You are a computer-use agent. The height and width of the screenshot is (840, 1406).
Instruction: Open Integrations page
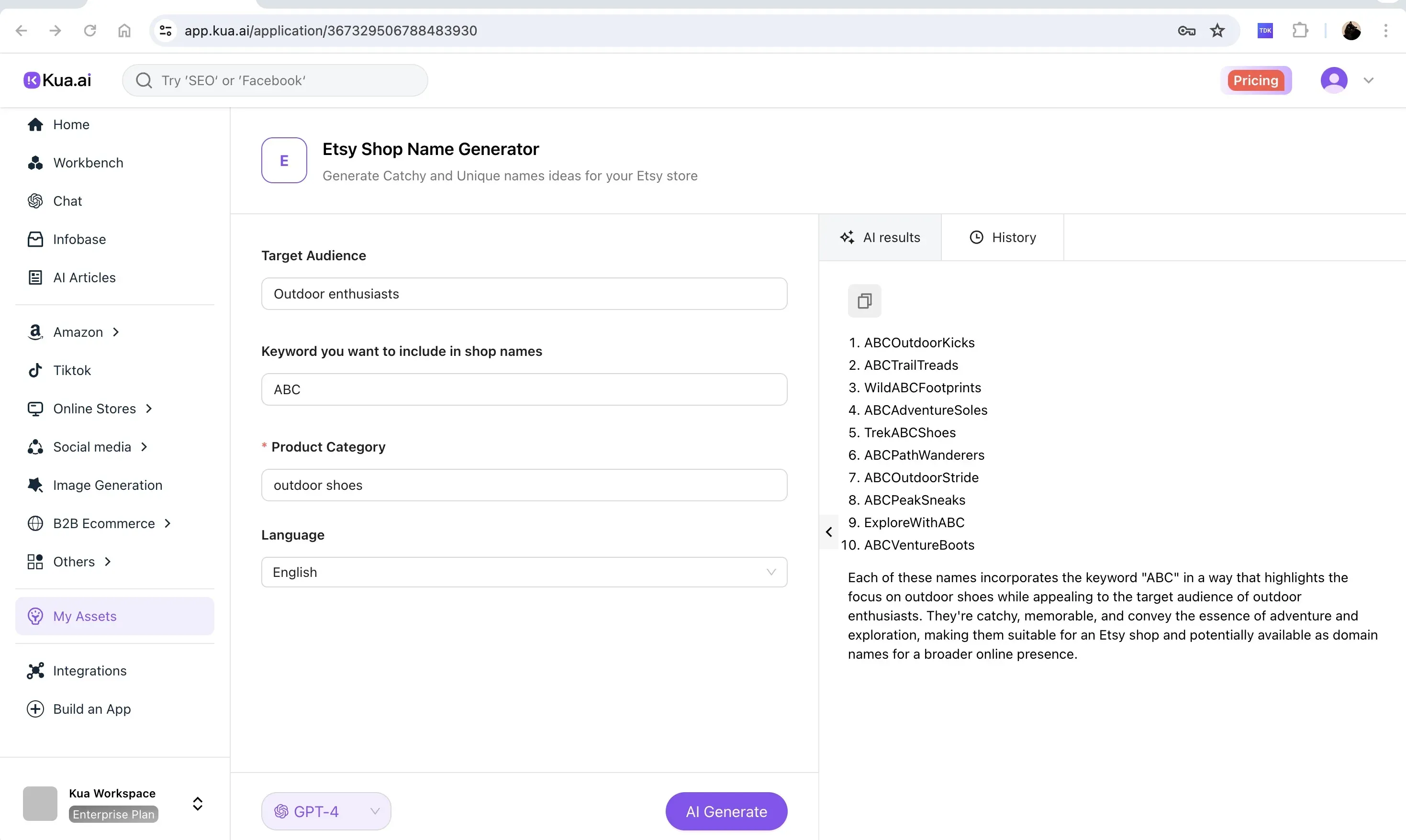pos(89,671)
